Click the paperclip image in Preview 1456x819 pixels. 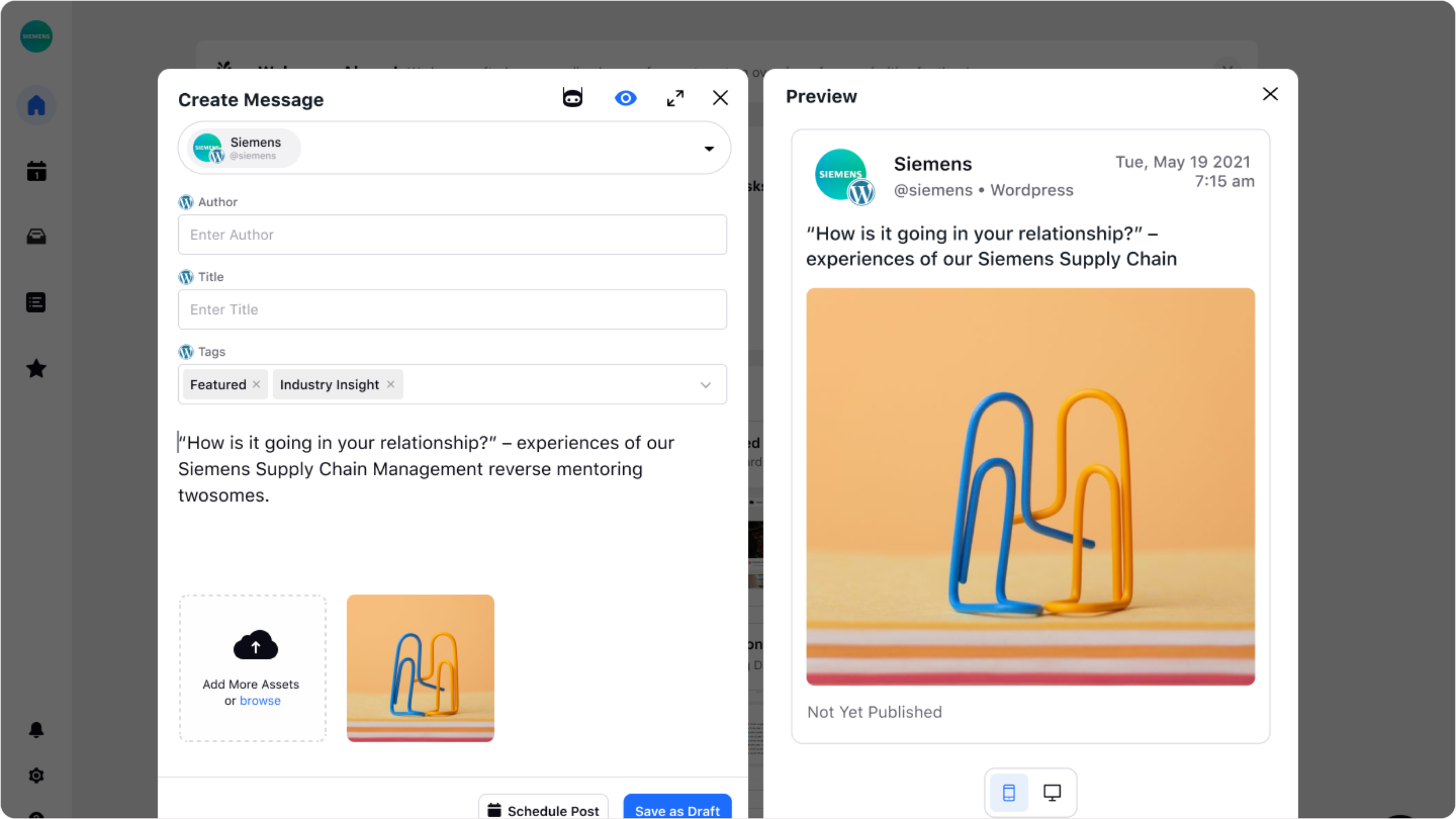1030,486
